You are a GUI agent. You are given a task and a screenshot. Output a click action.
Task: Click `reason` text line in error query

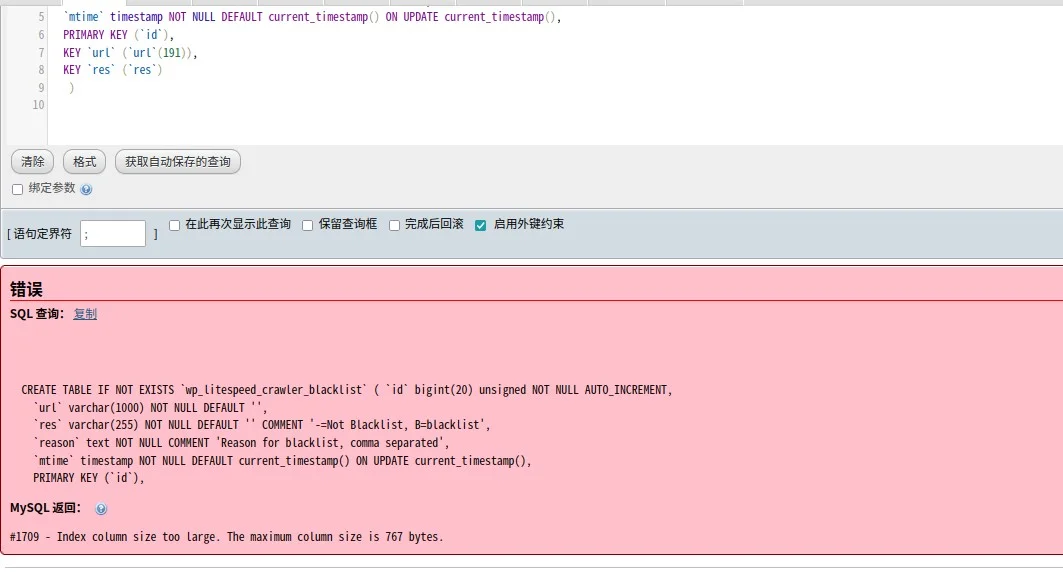(x=241, y=443)
